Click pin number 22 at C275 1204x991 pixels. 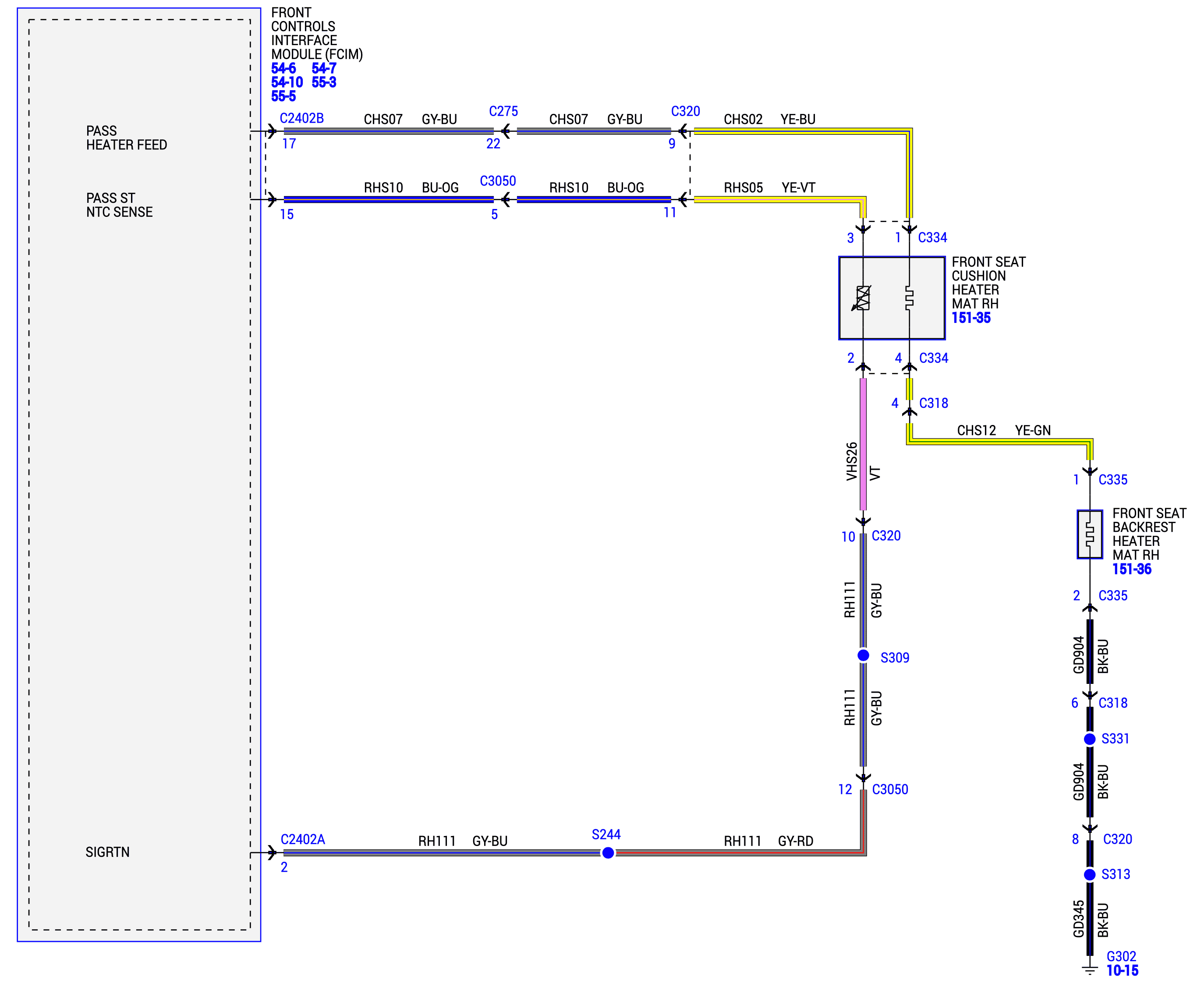(x=493, y=144)
